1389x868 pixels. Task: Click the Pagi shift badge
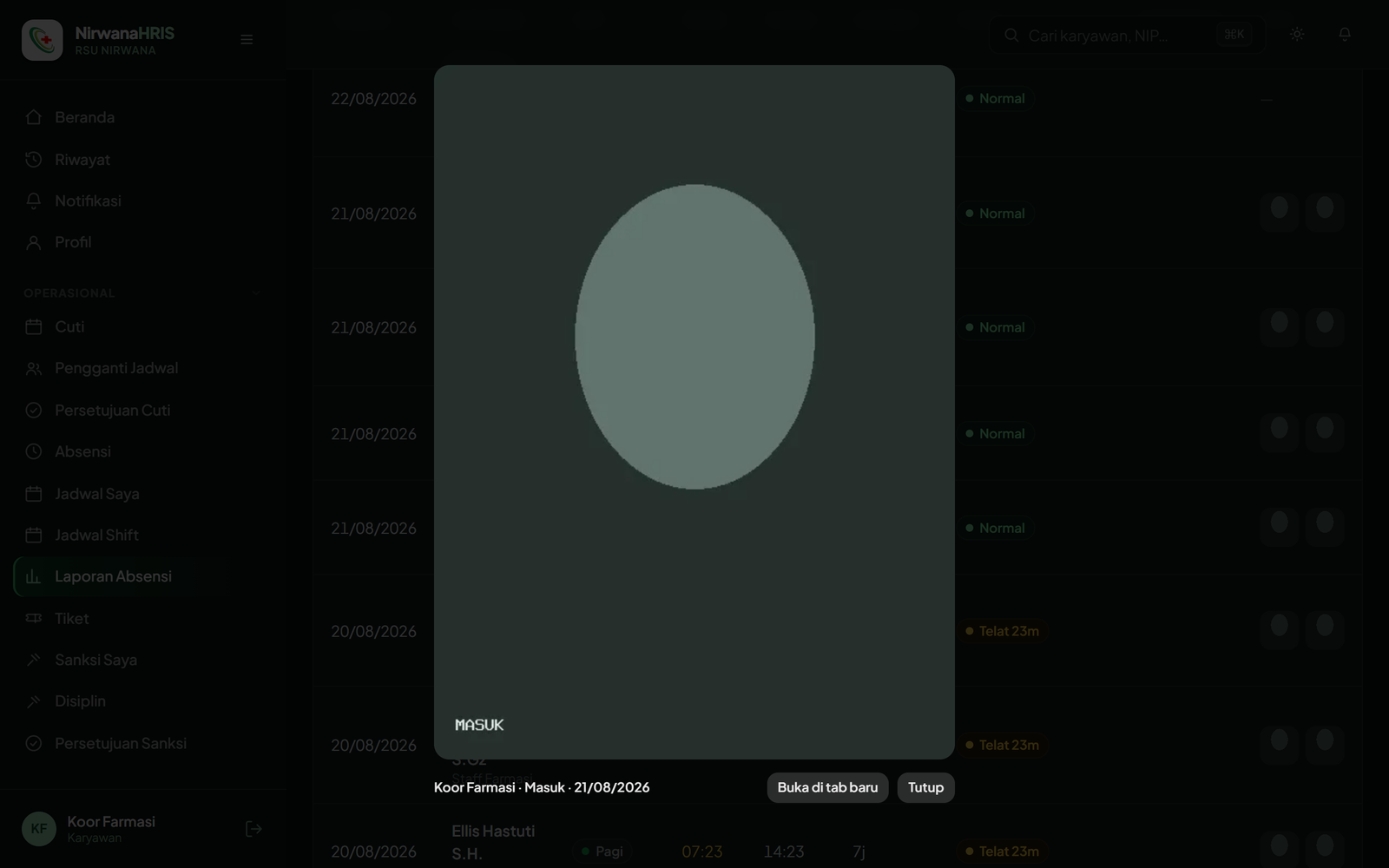[602, 852]
